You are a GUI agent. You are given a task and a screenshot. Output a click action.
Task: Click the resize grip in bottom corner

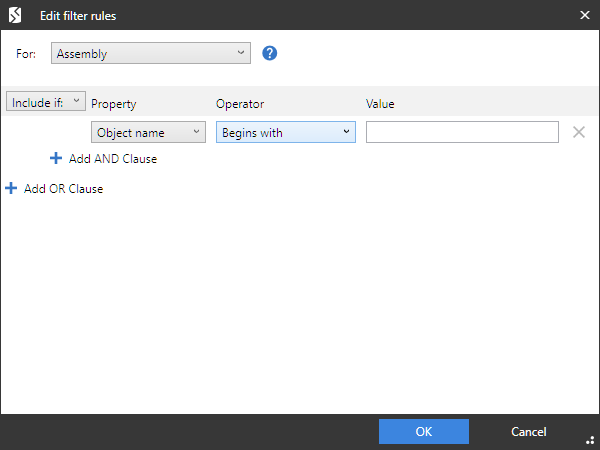coord(590,440)
